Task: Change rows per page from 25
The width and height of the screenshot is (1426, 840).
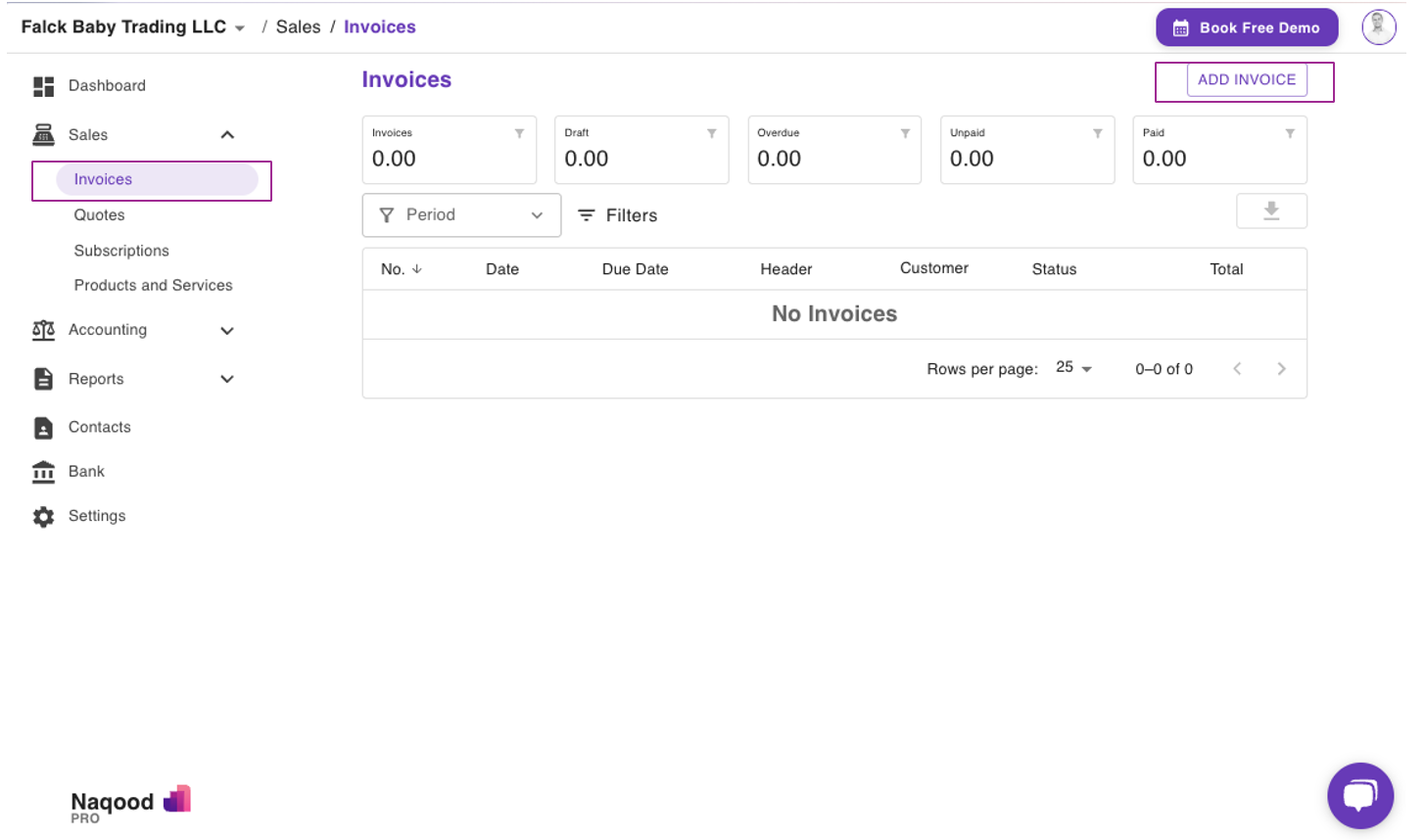Action: point(1073,368)
